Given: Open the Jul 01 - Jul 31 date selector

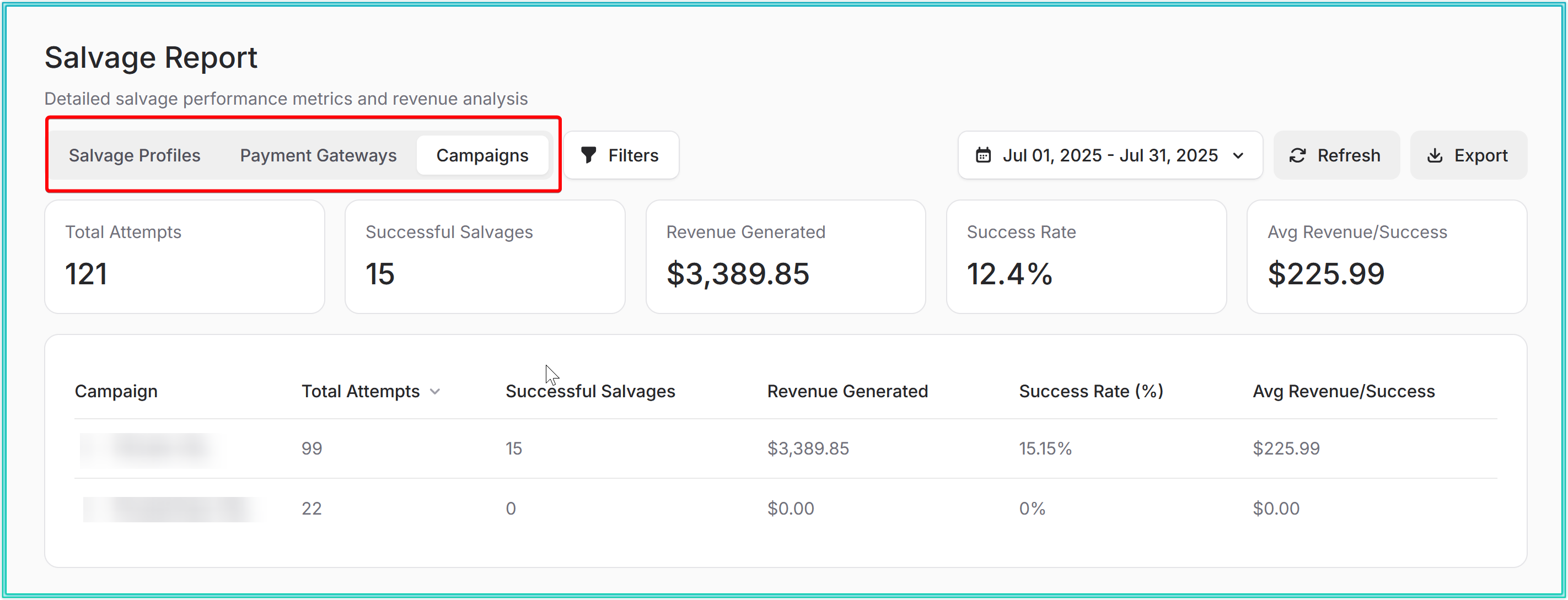Looking at the screenshot, I should coord(1109,155).
